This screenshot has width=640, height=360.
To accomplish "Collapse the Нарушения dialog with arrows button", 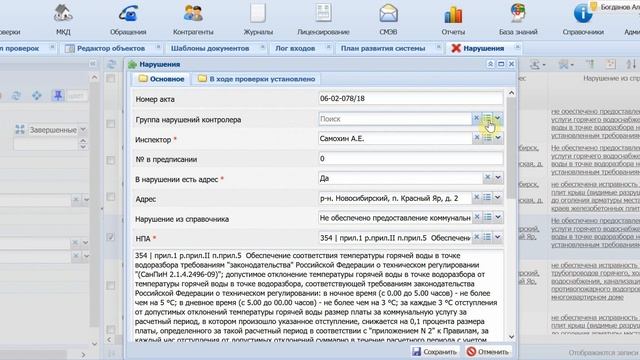I will pyautogui.click(x=490, y=64).
